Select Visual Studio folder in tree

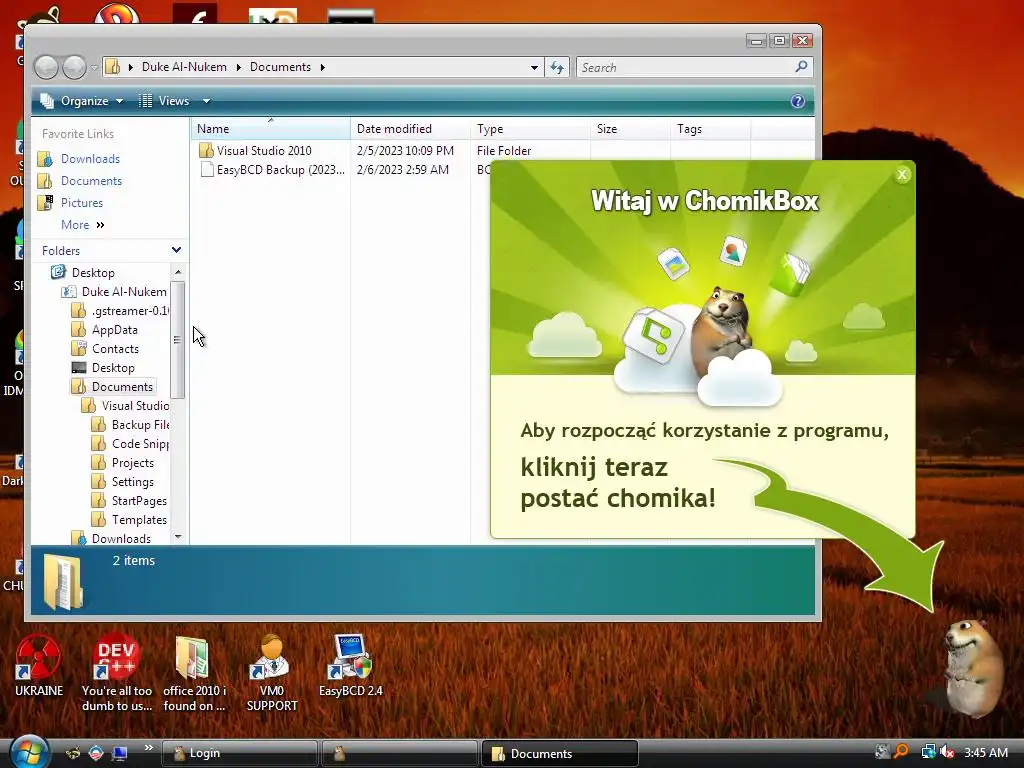(x=125, y=406)
